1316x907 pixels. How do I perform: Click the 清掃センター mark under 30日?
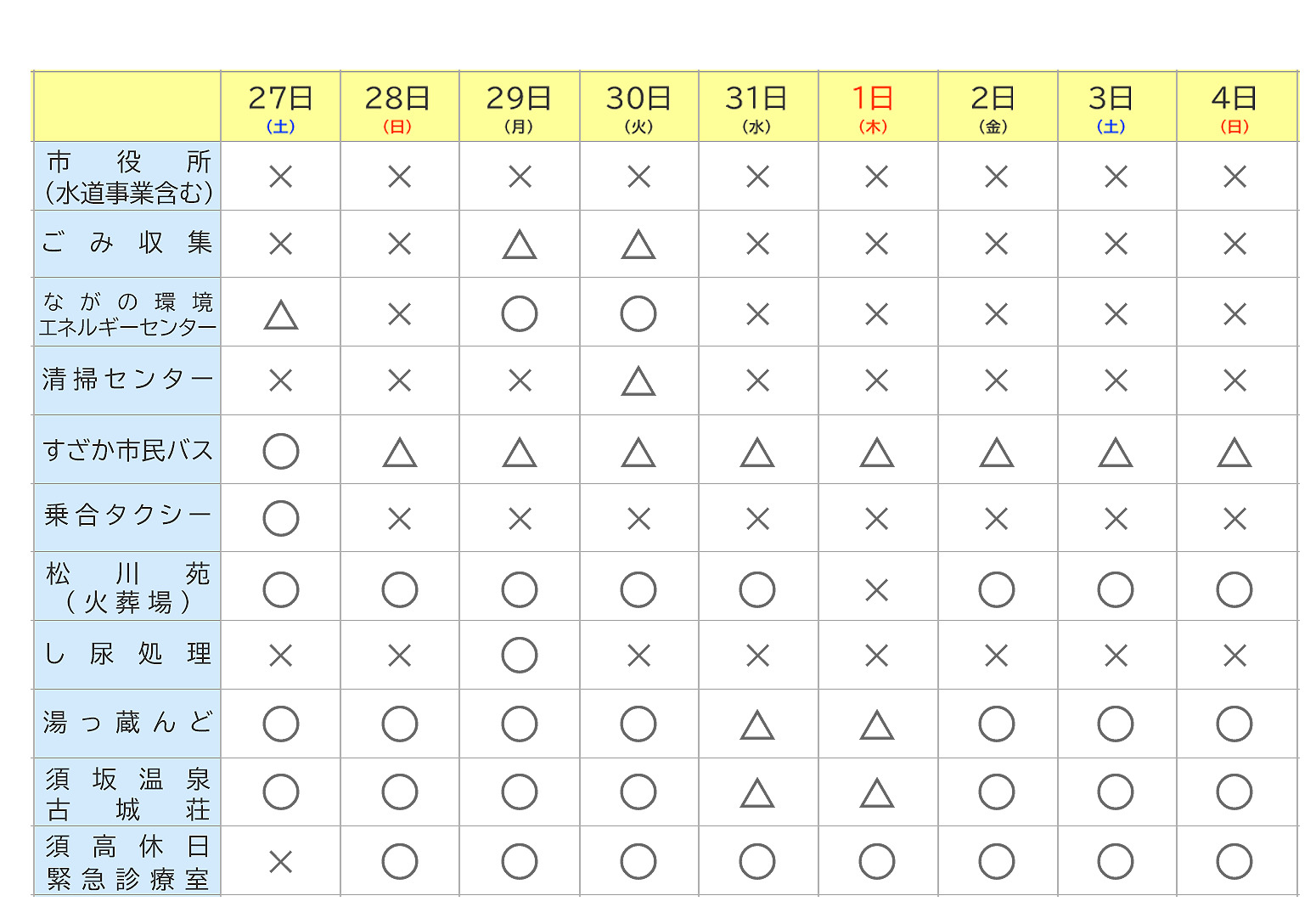click(x=639, y=380)
